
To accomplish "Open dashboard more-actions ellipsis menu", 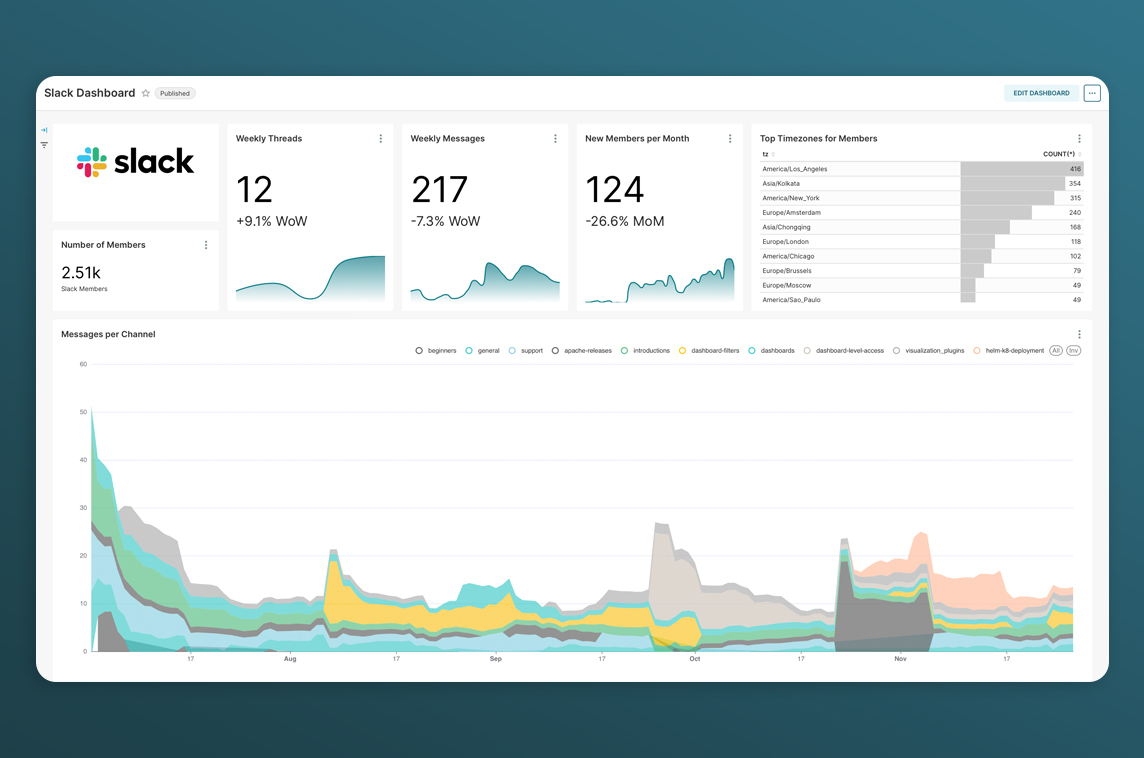I will tap(1092, 93).
